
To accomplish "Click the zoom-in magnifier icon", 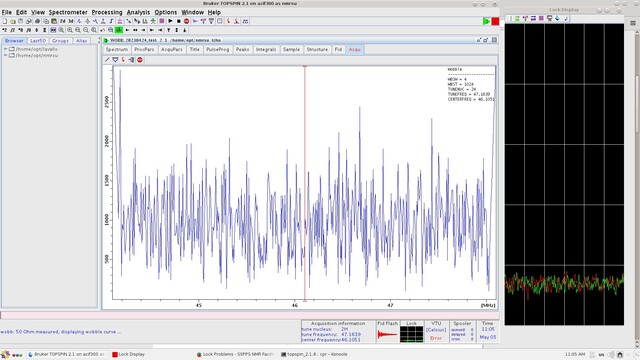I will 70,30.
